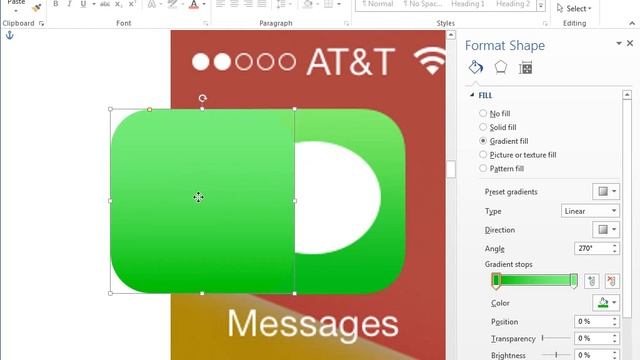The height and width of the screenshot is (360, 640).
Task: Select the Gradient fill radio option
Action: click(483, 141)
